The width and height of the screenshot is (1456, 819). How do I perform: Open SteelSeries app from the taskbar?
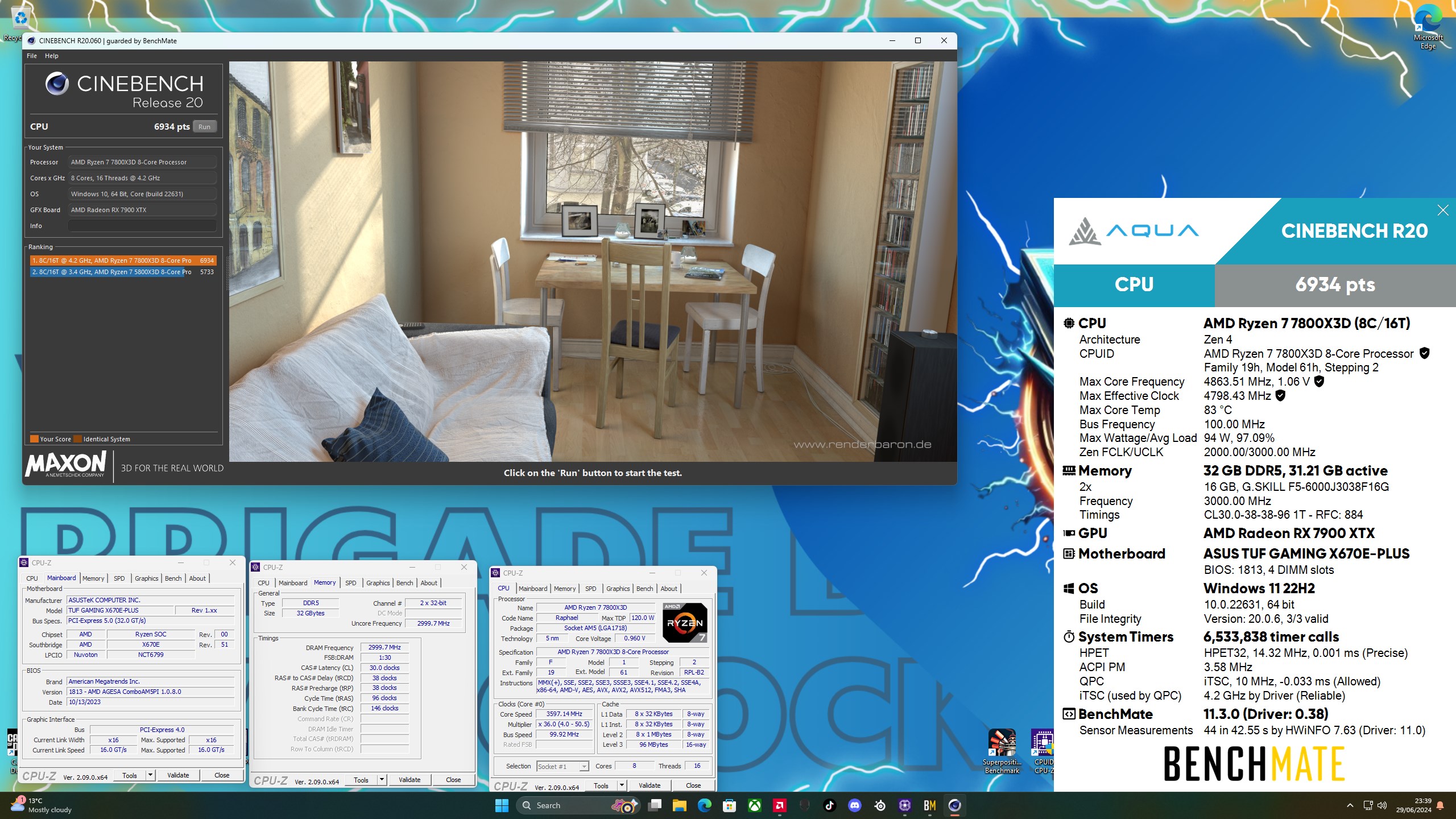(x=880, y=805)
